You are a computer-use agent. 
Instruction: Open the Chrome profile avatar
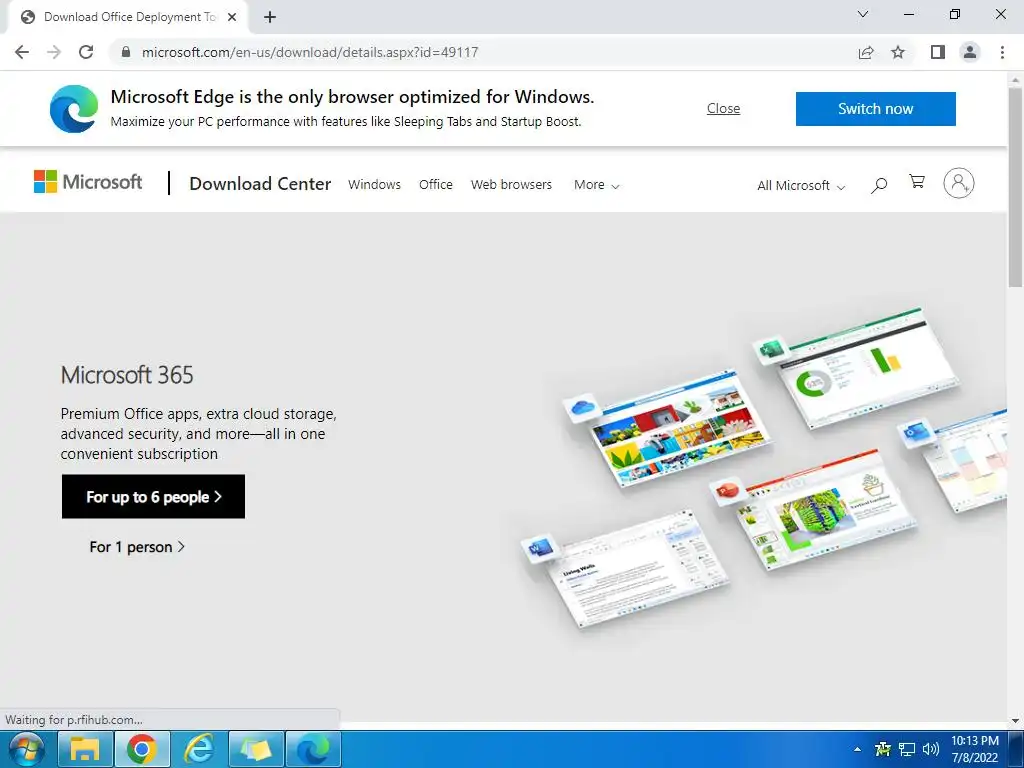click(970, 52)
